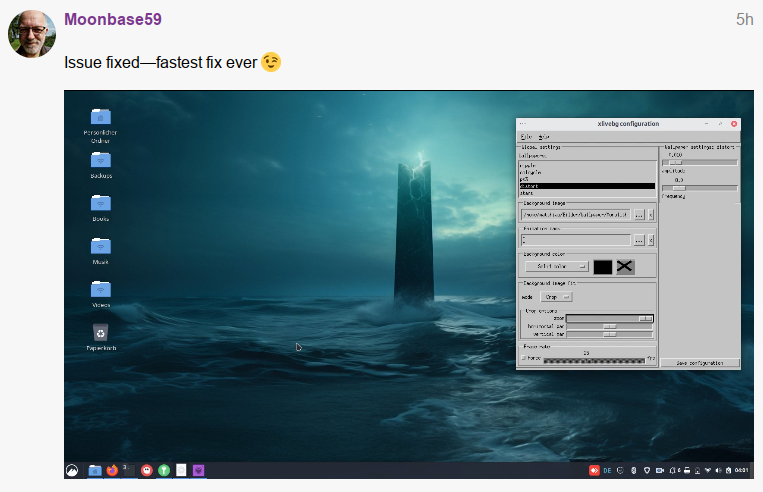
Task: Click the zoom slider in Crop options
Action: [609, 318]
